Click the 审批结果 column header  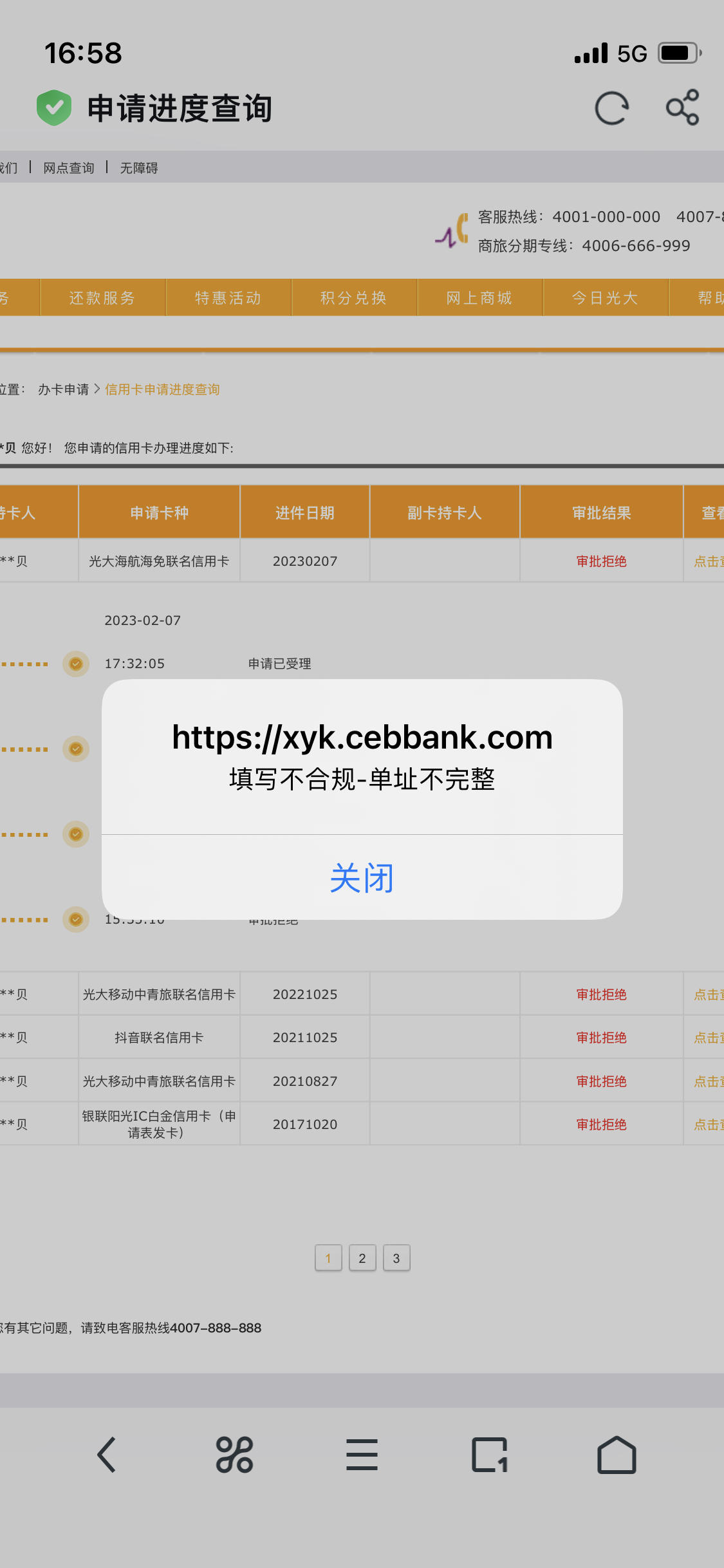point(602,513)
